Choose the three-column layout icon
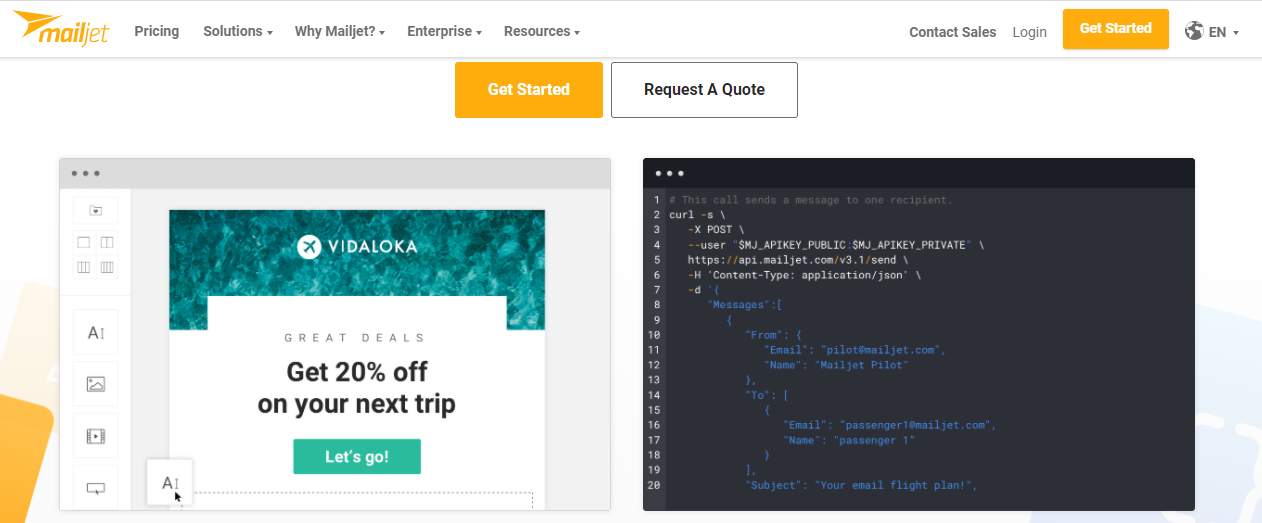The width and height of the screenshot is (1262, 523). point(84,267)
